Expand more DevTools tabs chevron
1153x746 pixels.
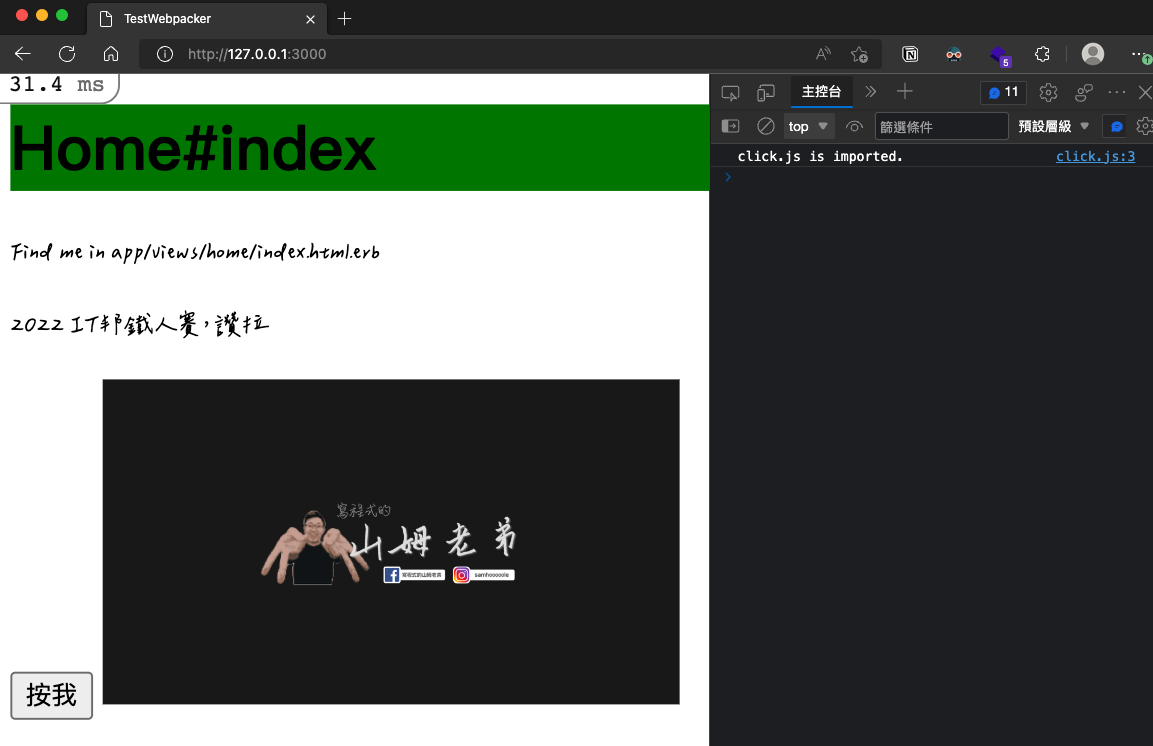tap(871, 92)
